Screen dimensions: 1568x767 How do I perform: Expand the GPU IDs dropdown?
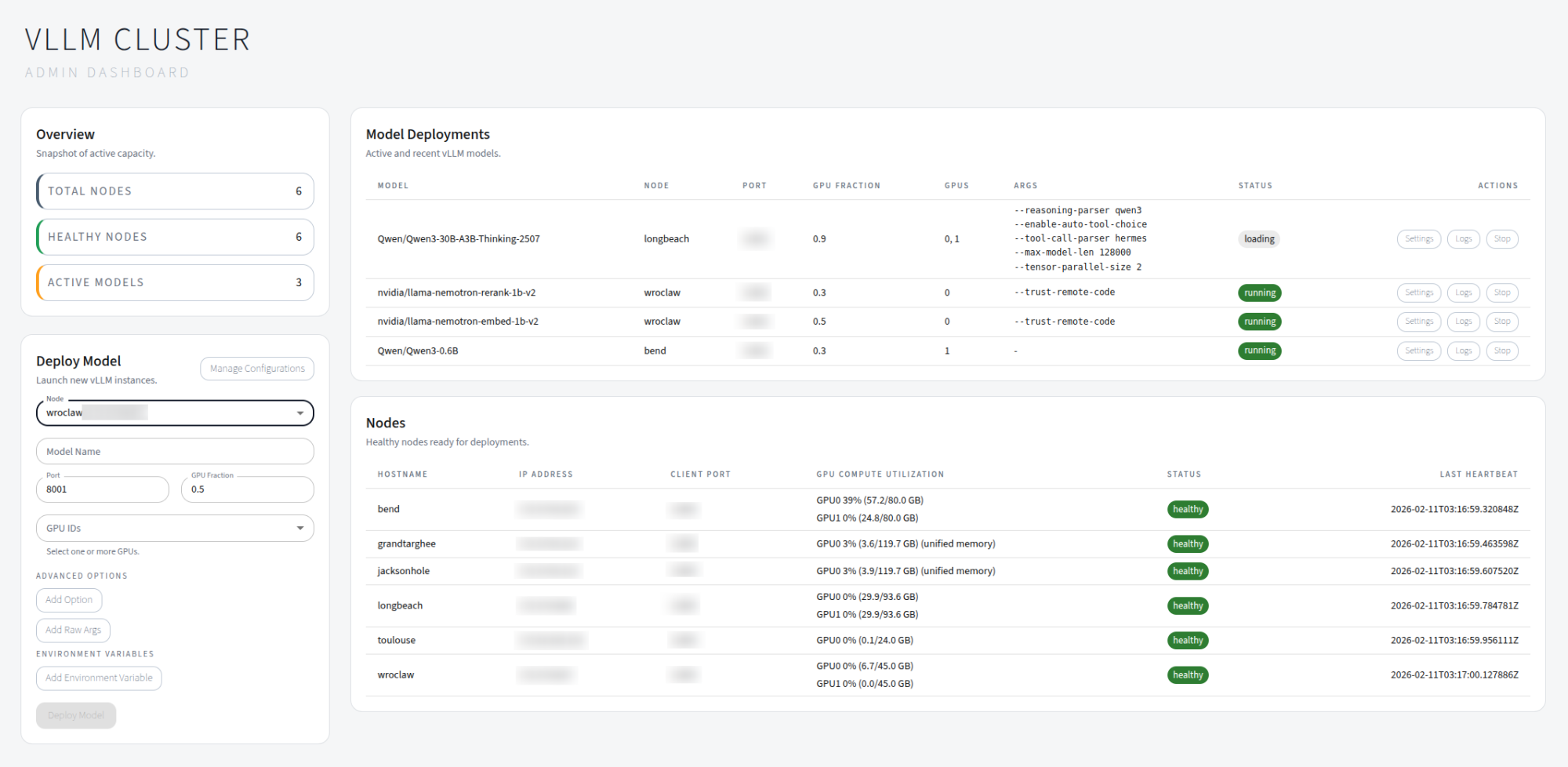tap(175, 529)
